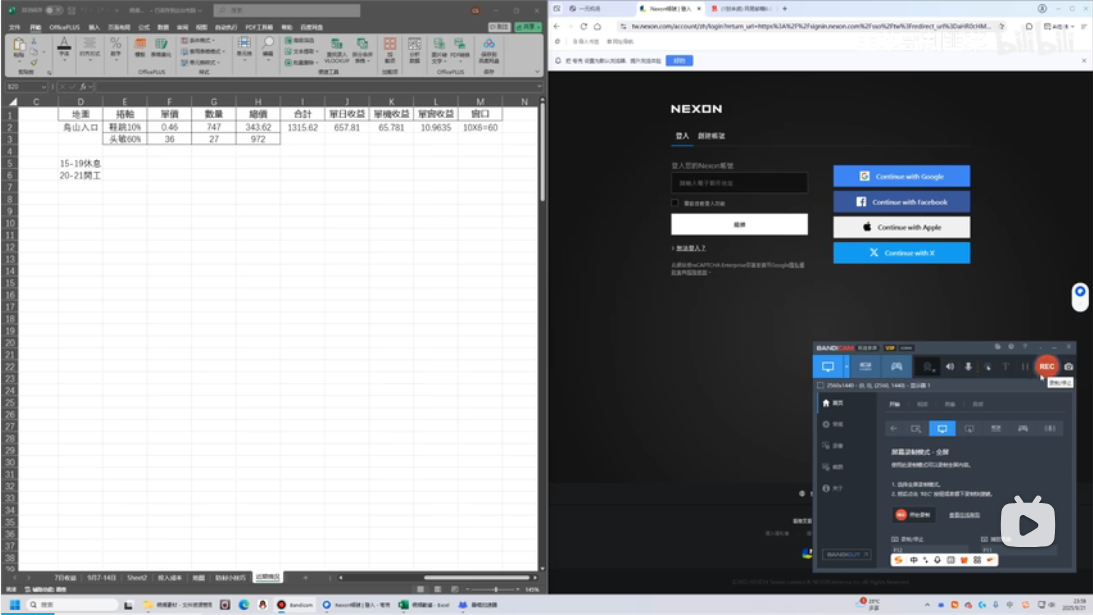
Task: Click the browser home icon
Action: [597, 26]
